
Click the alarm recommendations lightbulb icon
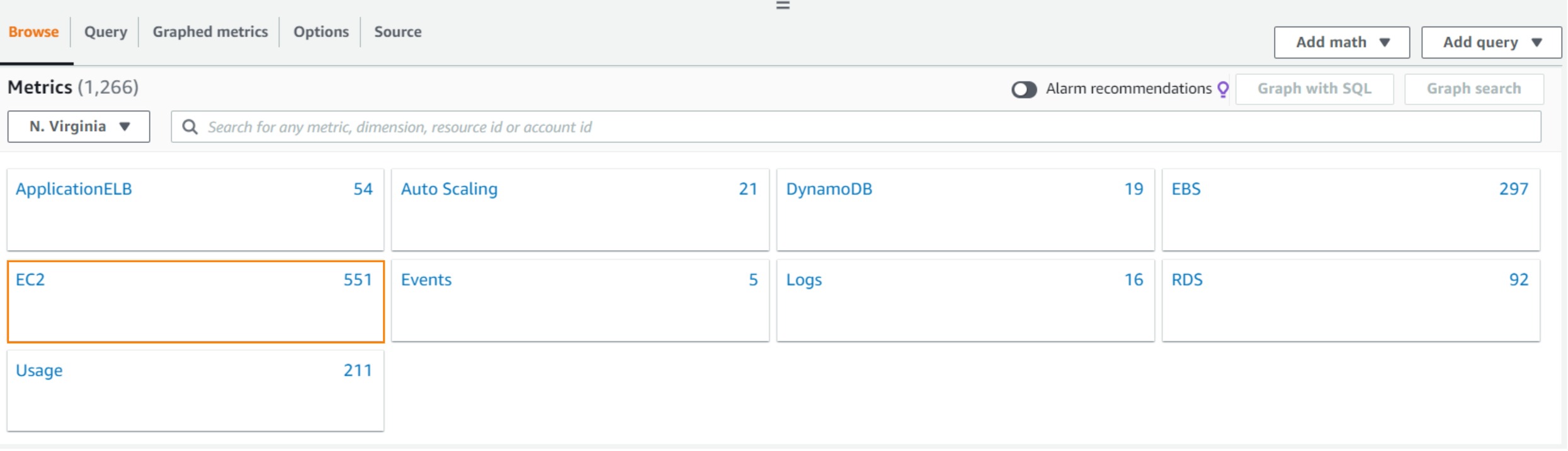coord(1223,89)
